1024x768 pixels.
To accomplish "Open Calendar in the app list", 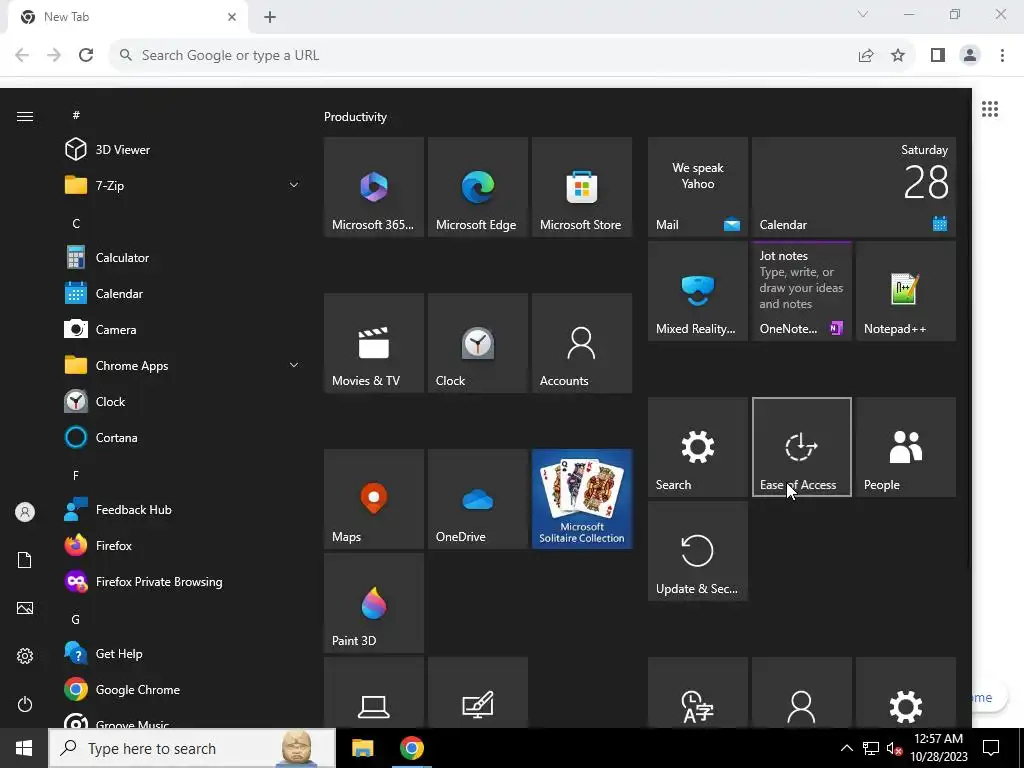I will 183,293.
